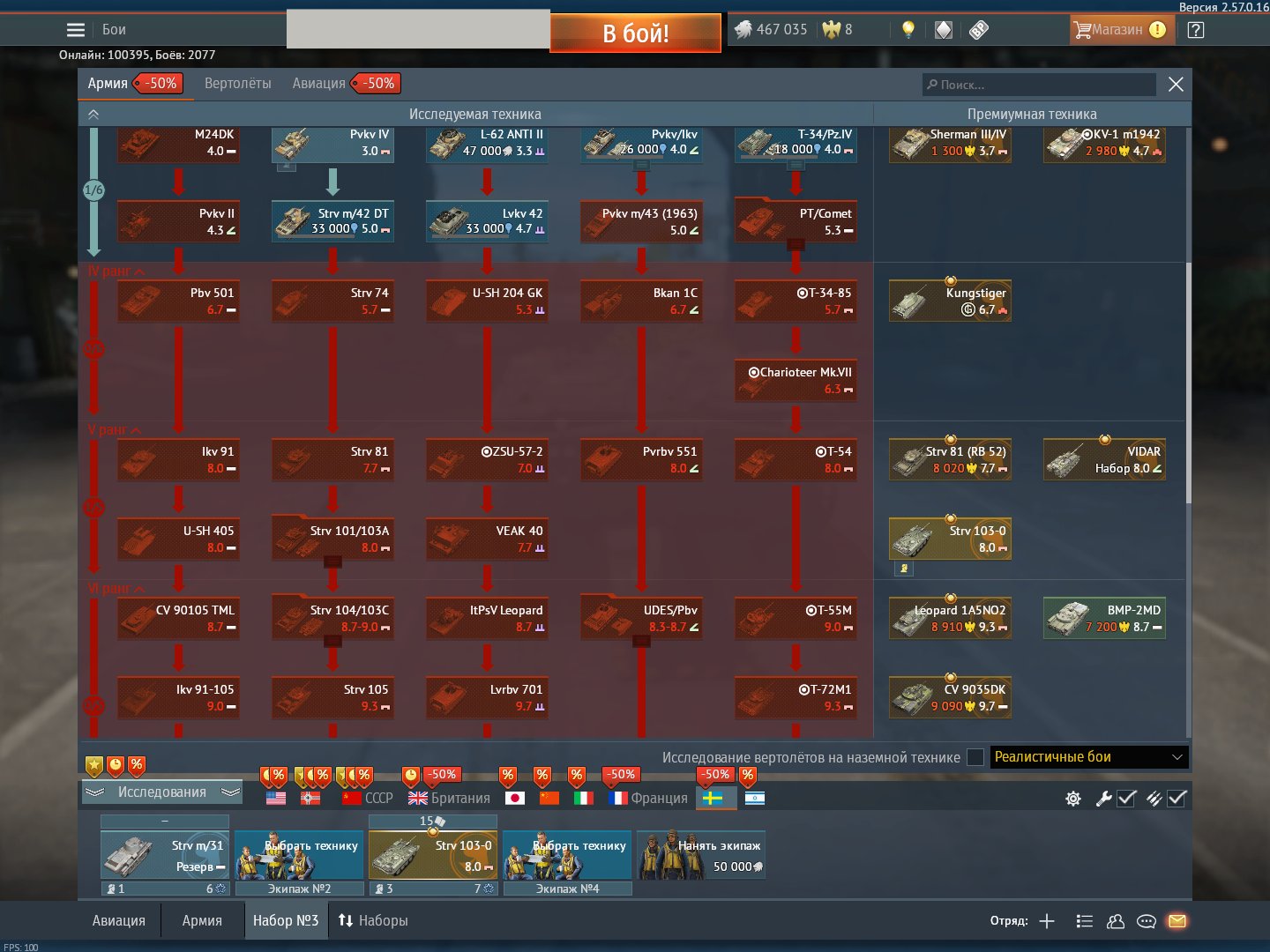The height and width of the screenshot is (952, 1270).
Task: Select the CV 9035DK premium vehicle
Action: (950, 697)
